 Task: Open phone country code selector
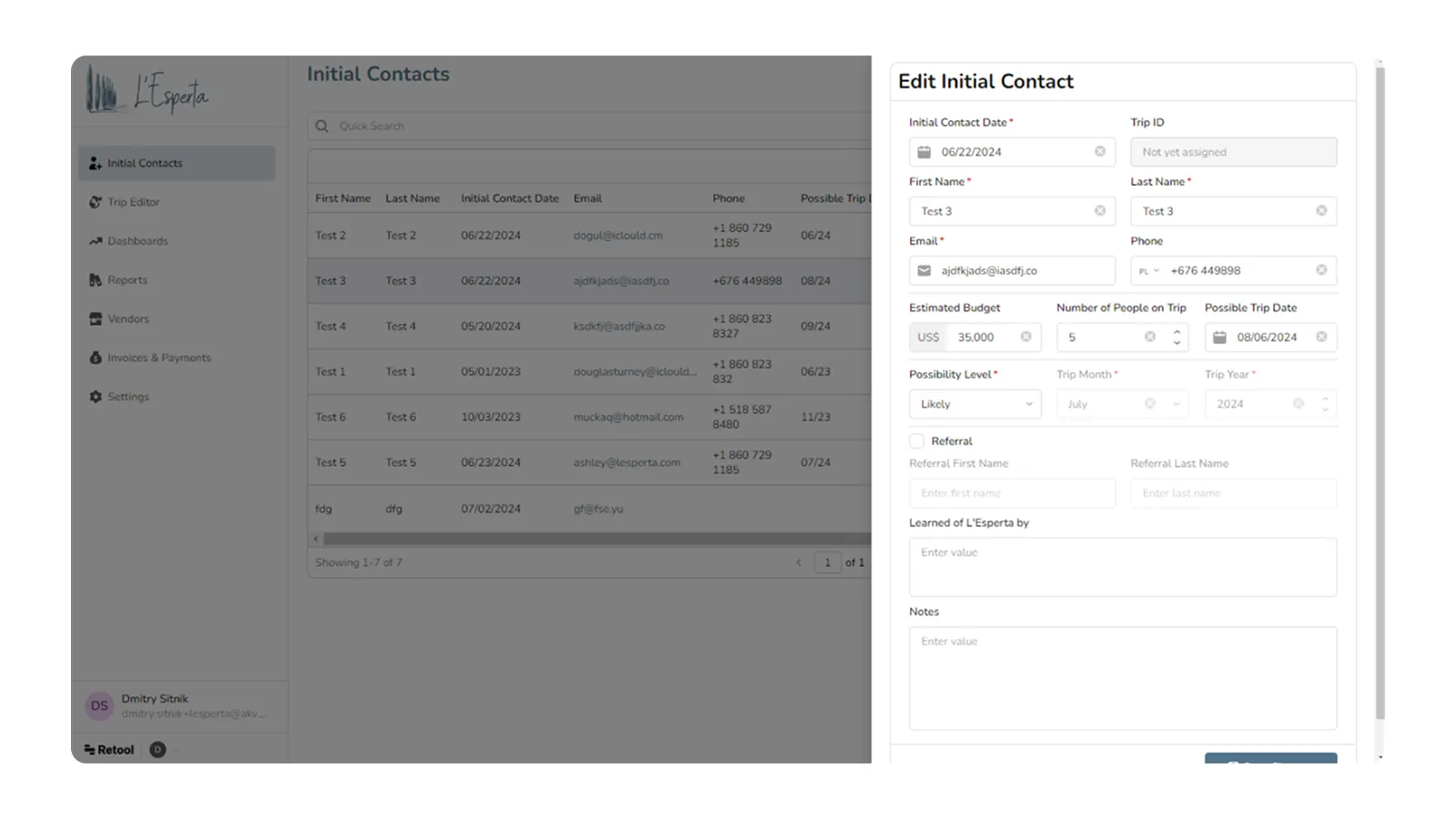click(x=1148, y=271)
